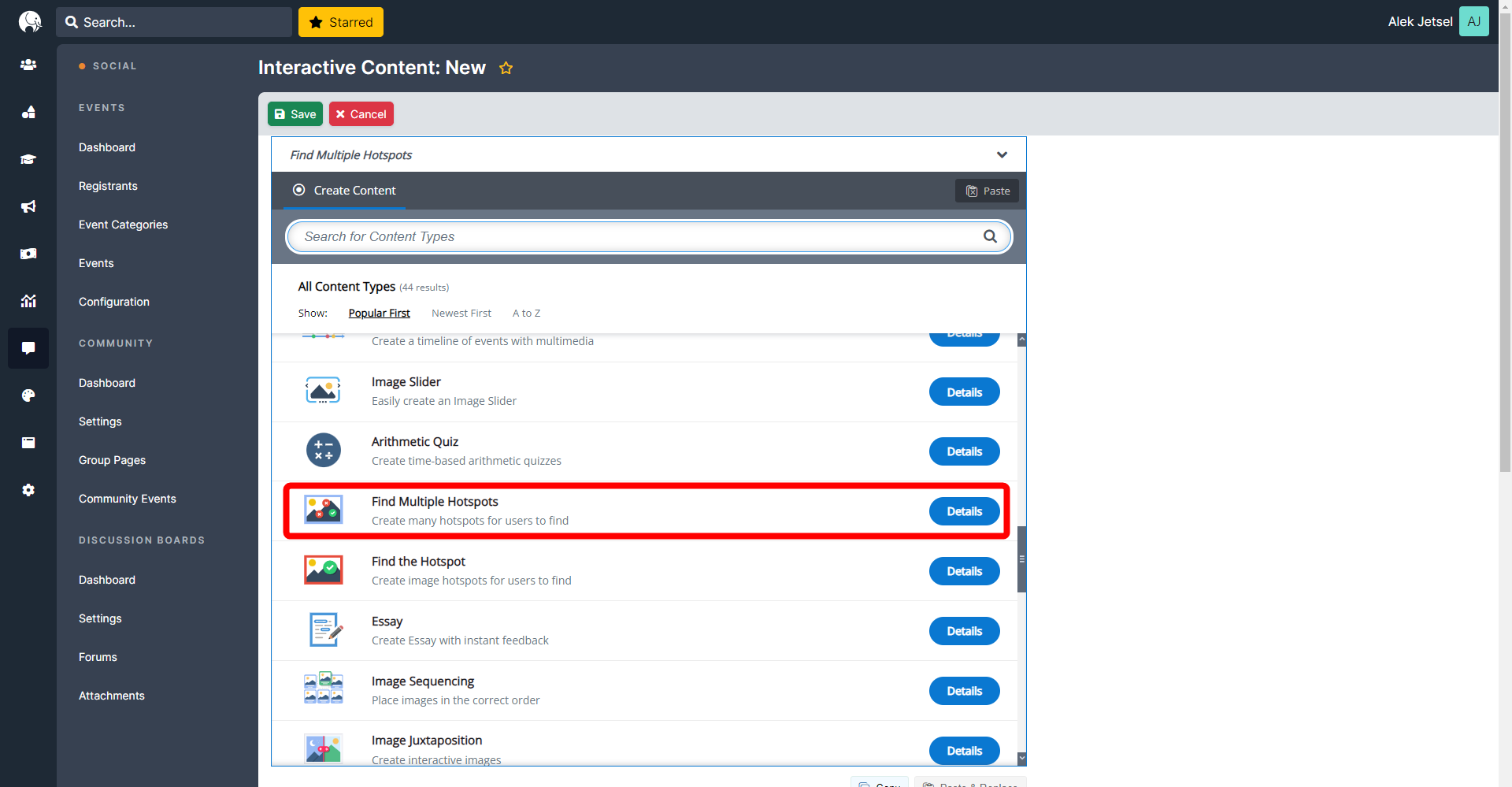
Task: Select the palette design sidebar icon
Action: [28, 395]
